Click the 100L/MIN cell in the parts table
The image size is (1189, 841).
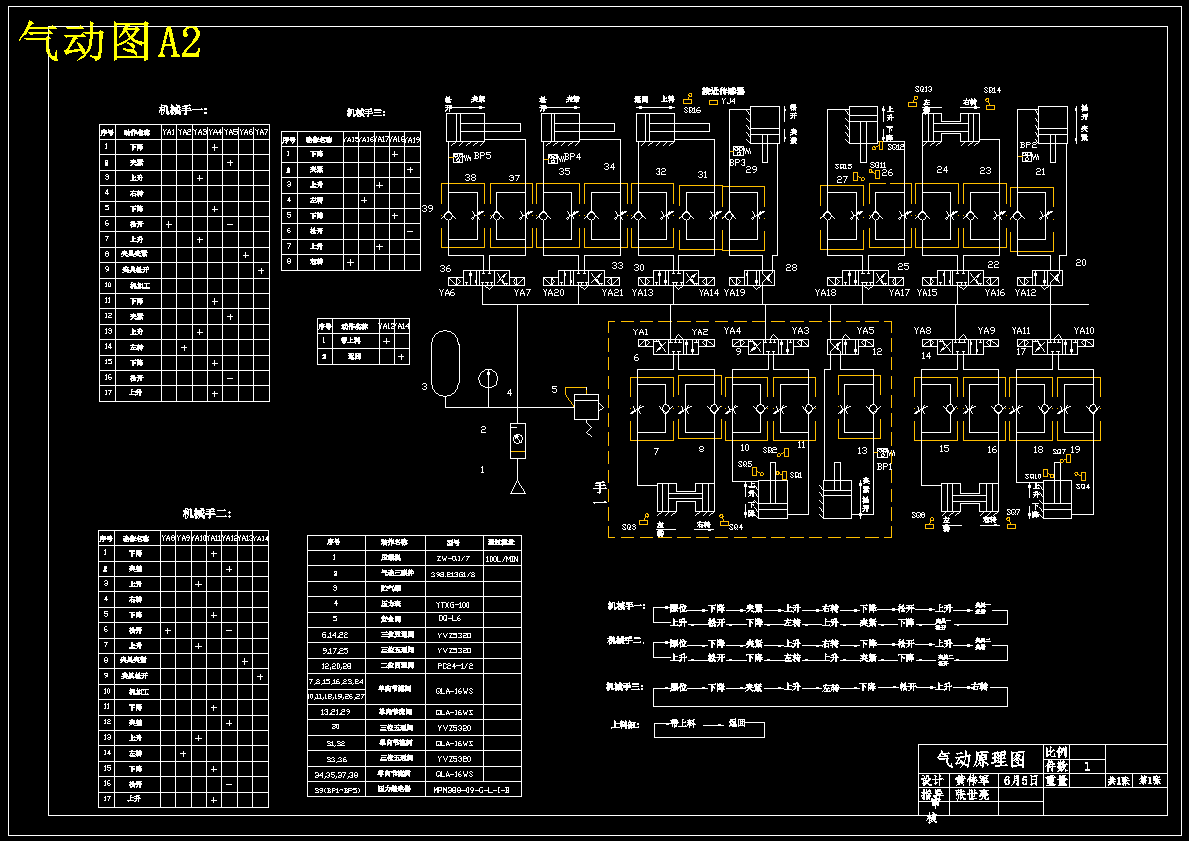click(x=501, y=559)
